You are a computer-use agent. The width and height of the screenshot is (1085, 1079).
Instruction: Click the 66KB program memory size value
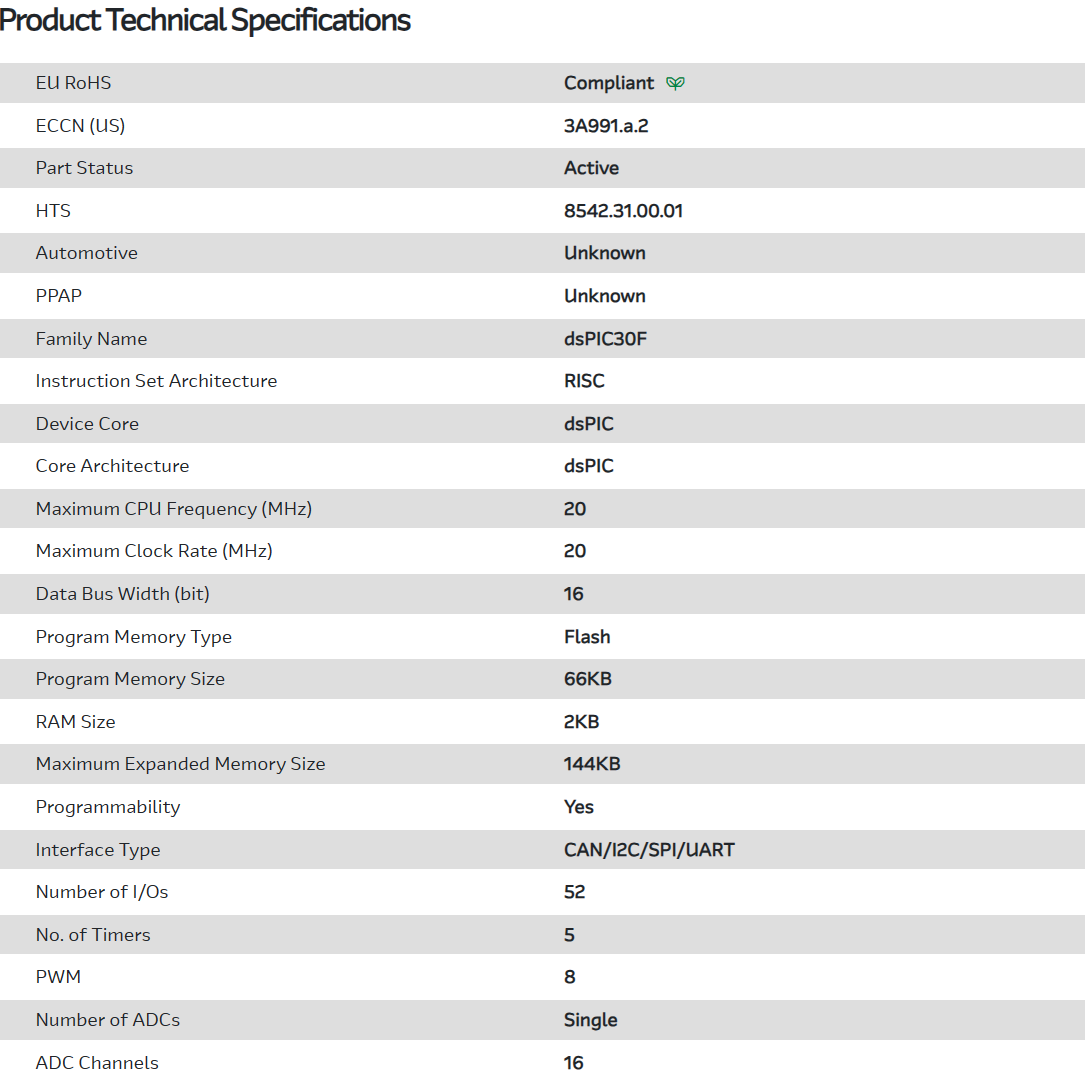click(x=587, y=679)
